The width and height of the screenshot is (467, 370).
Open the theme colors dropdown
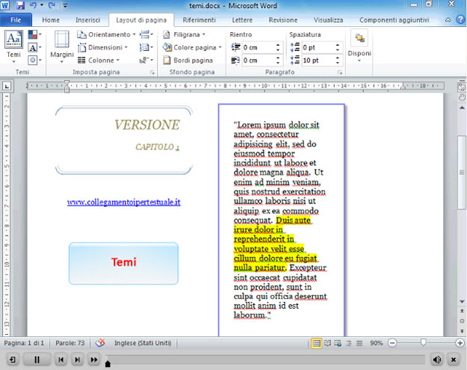35,34
